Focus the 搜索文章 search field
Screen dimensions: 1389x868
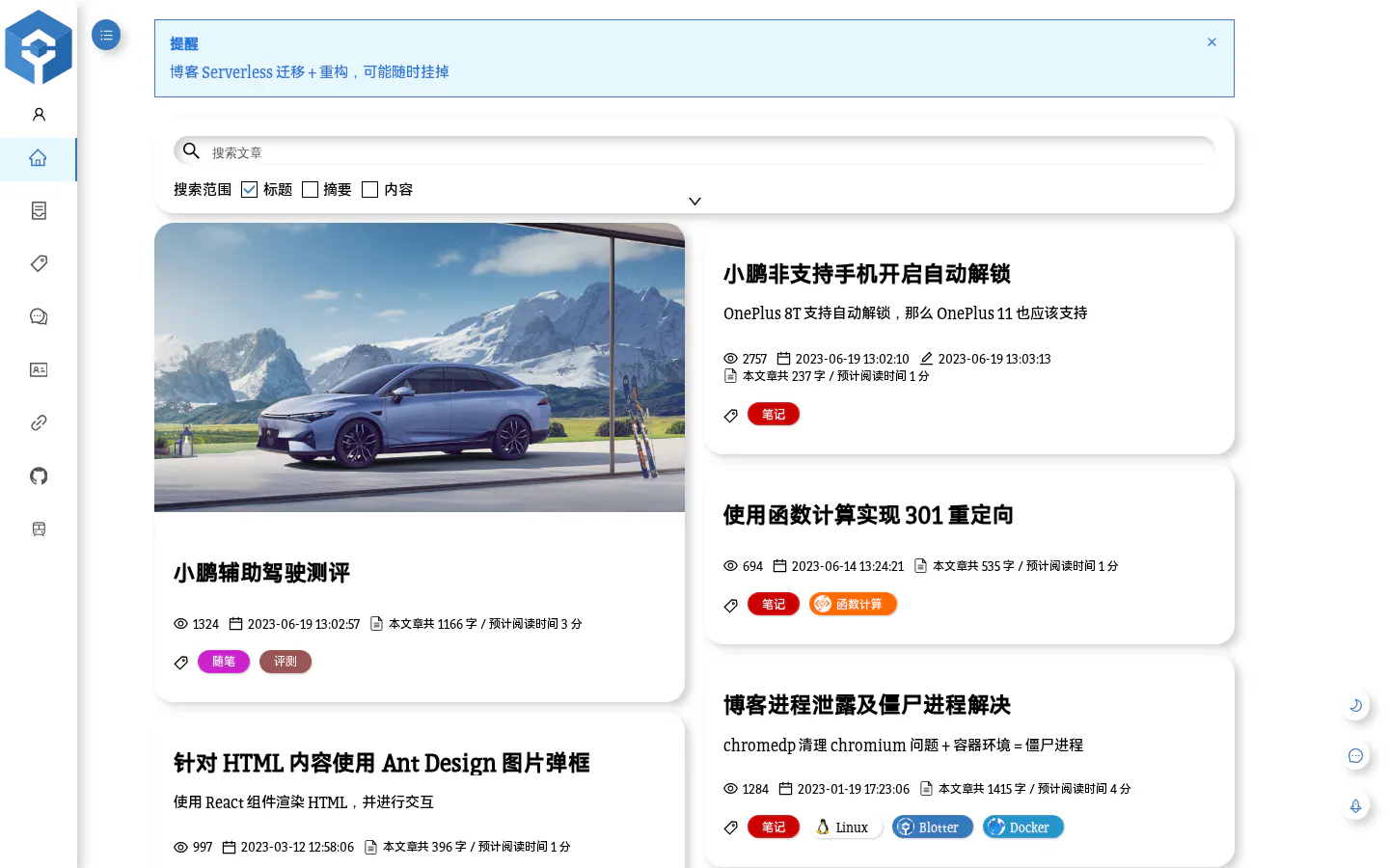[694, 151]
